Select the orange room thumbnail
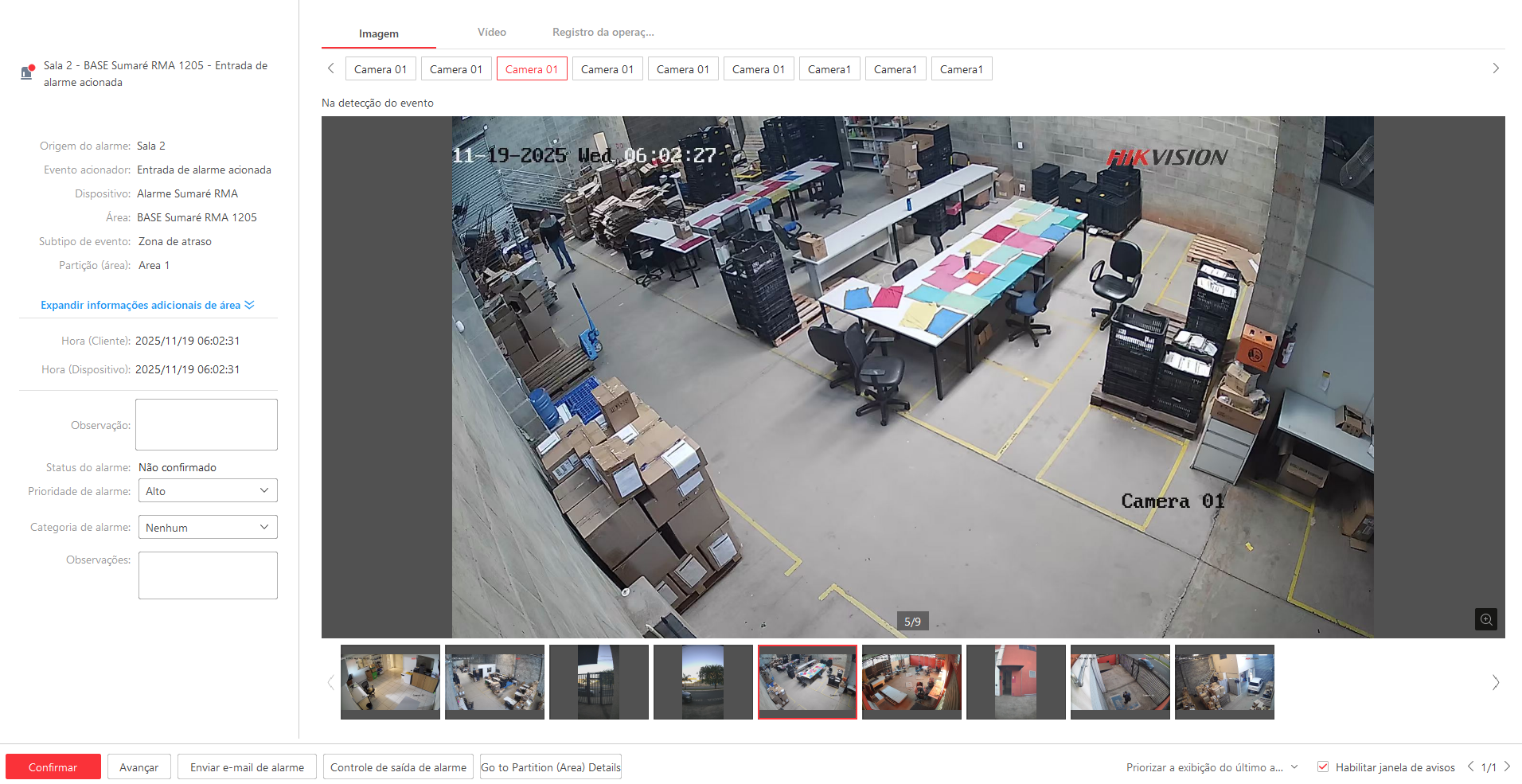Image resolution: width=1522 pixels, height=784 pixels. click(x=911, y=682)
